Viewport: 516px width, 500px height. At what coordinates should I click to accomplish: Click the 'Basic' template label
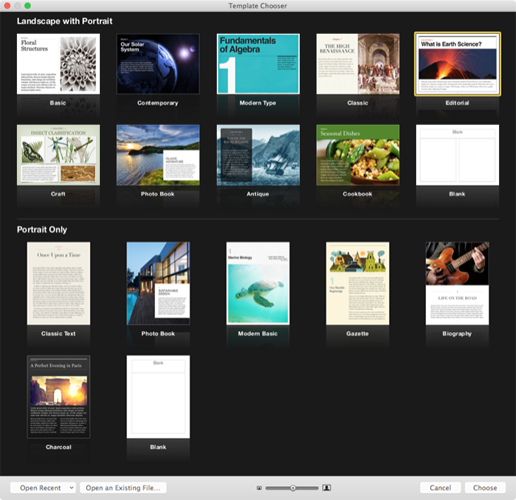(x=58, y=103)
